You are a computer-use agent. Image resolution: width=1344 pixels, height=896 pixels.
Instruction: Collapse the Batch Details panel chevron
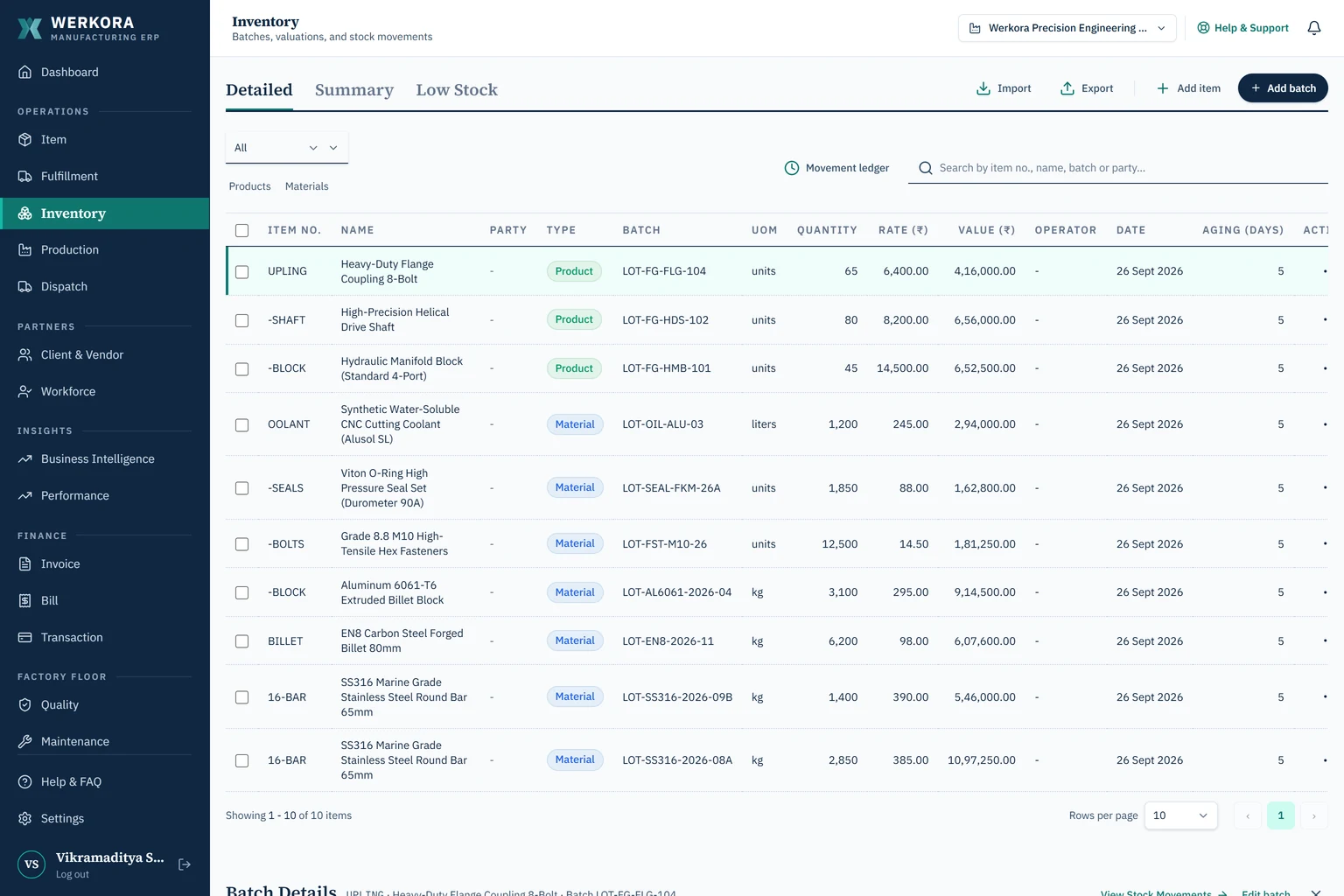click(1315, 892)
